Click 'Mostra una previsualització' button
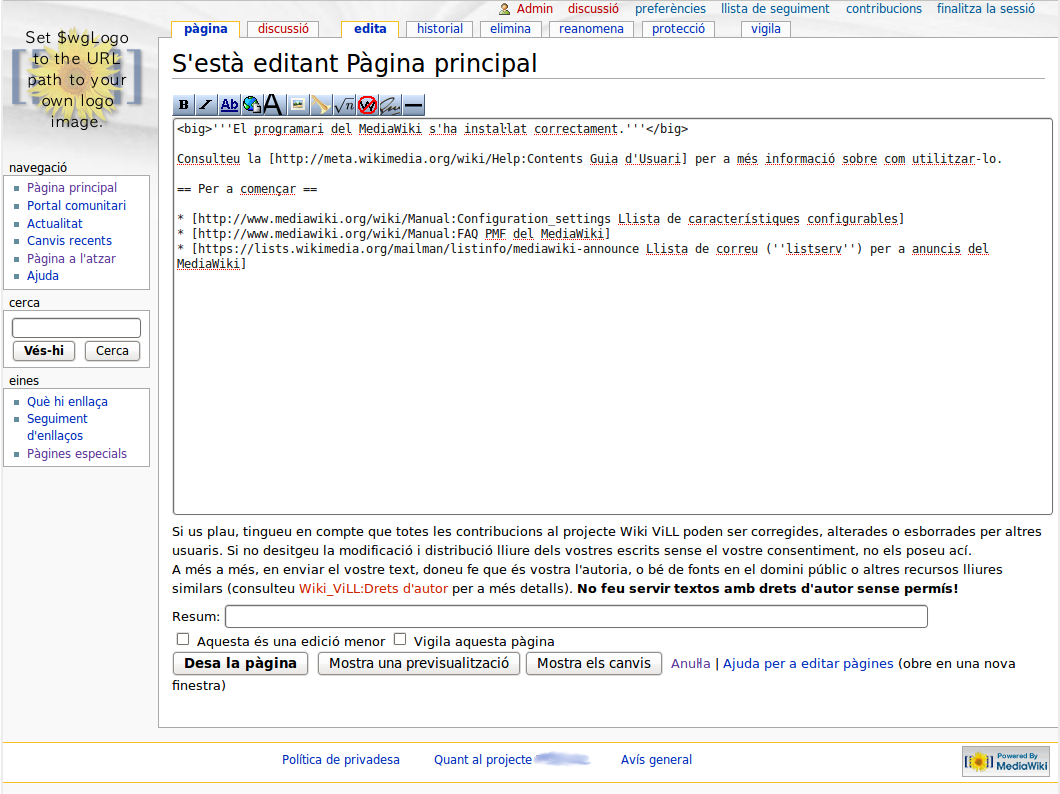The height and width of the screenshot is (794, 1060). pyautogui.click(x=418, y=664)
